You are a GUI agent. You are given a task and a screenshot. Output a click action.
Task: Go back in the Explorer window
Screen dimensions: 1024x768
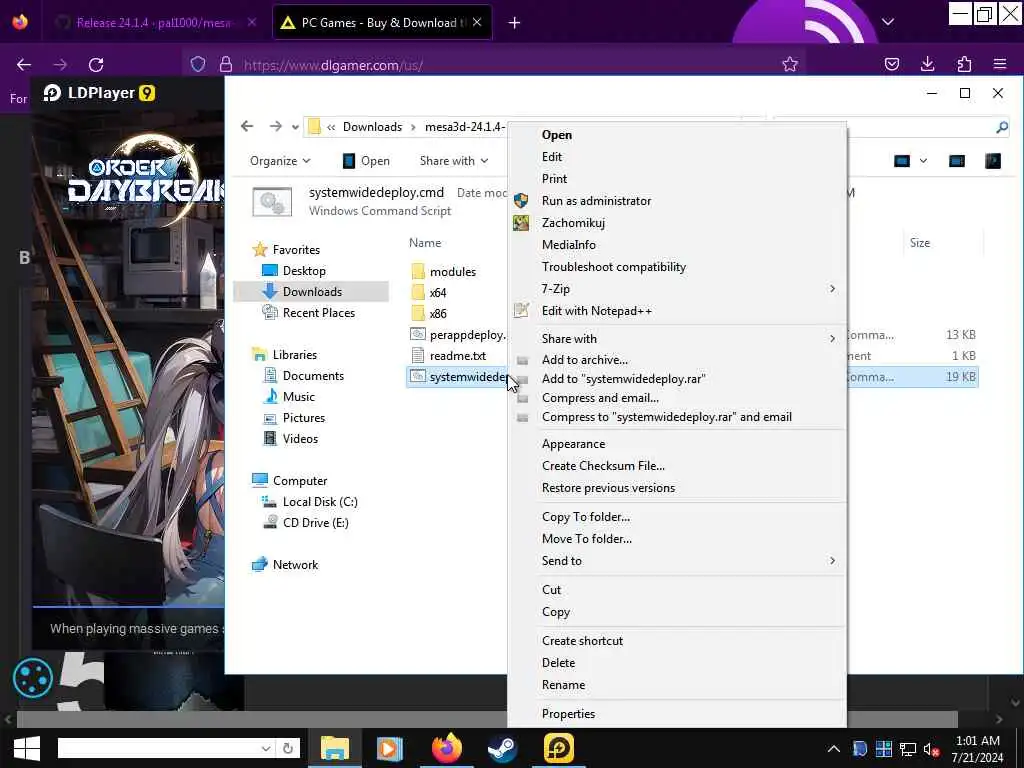[x=247, y=127]
